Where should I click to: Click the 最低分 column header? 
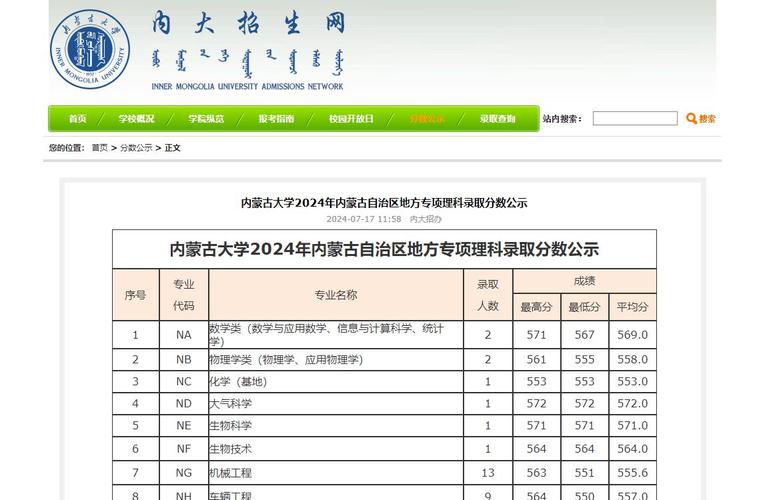(x=585, y=307)
